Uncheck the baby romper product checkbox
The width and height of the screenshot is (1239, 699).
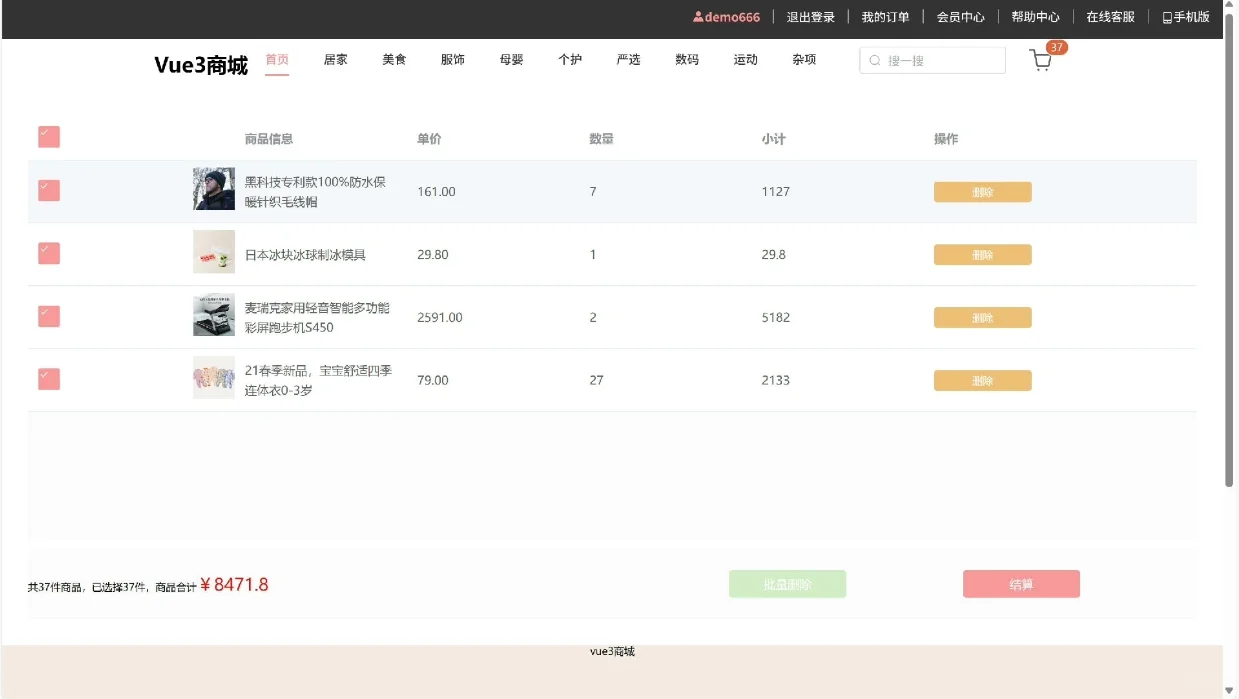(48, 379)
